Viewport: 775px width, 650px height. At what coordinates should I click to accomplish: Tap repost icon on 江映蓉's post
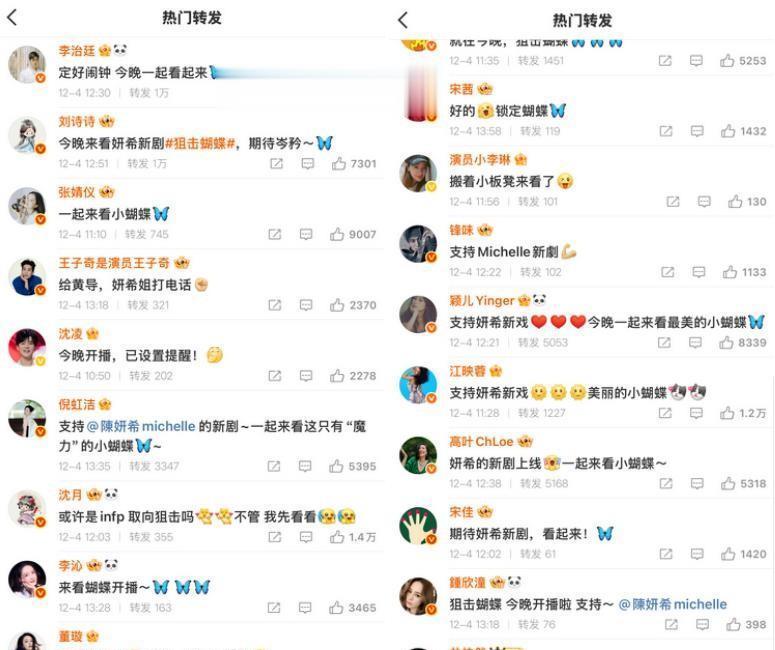665,413
